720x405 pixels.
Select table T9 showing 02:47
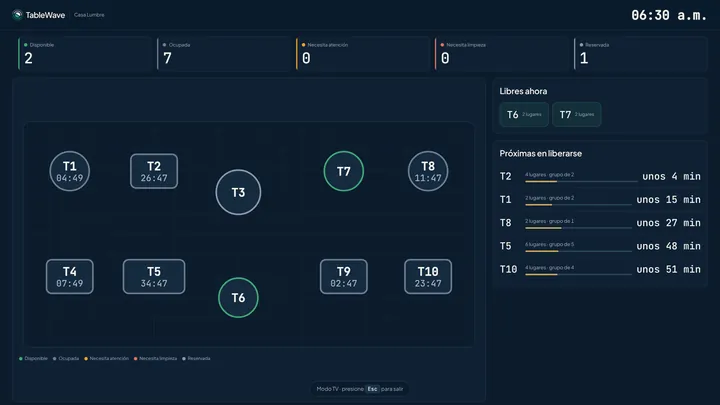point(343,276)
